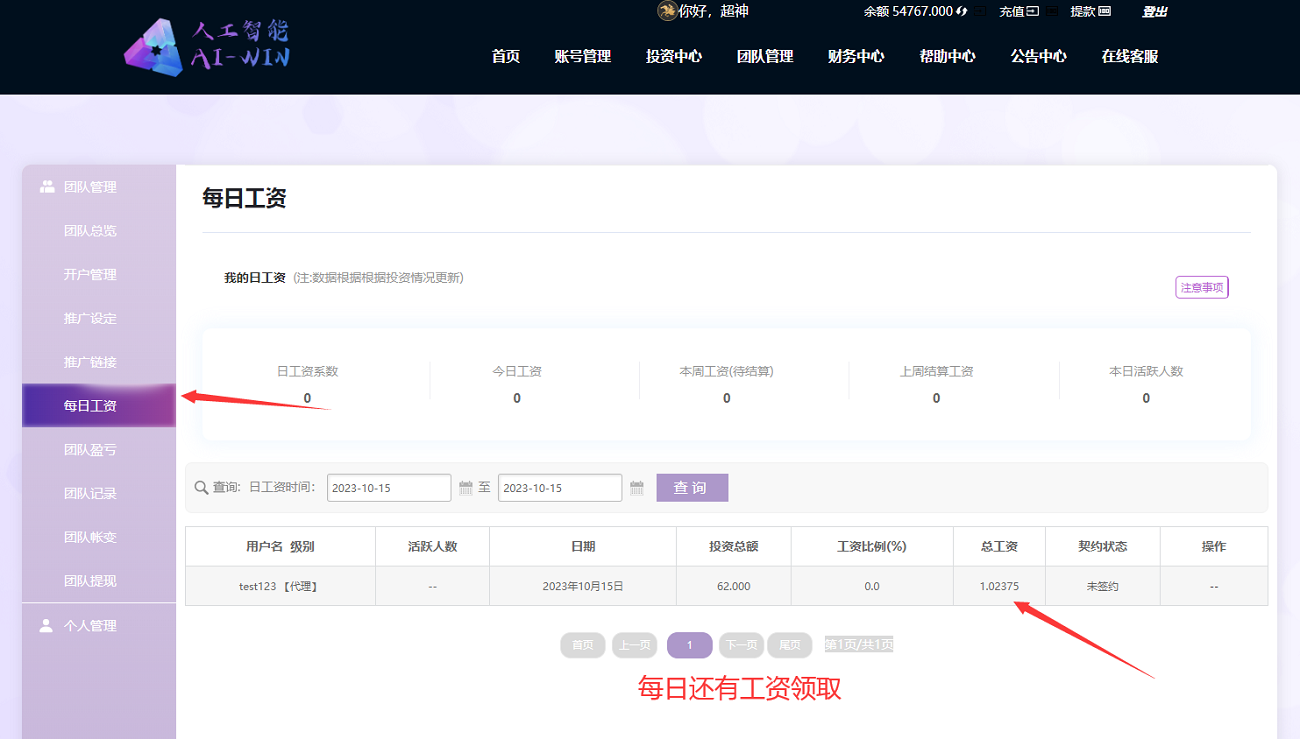Screen dimensions: 1300x739
Task: Click the 充值 recharge icon
Action: (x=1033, y=12)
